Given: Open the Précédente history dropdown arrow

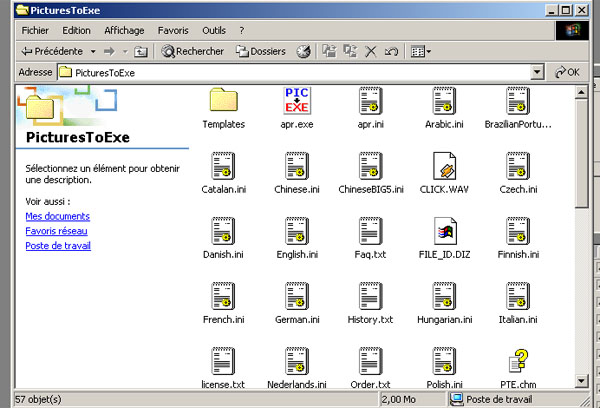Looking at the screenshot, I should [x=93, y=51].
